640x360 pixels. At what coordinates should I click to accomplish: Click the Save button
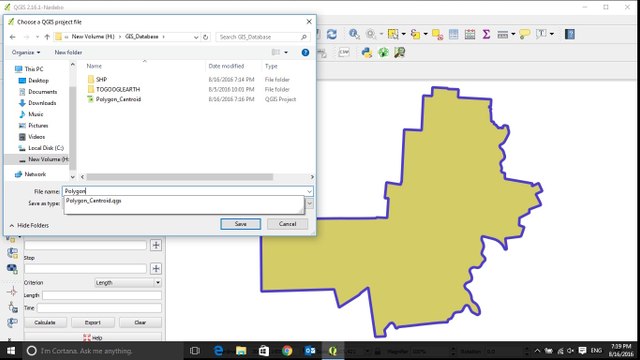point(240,224)
